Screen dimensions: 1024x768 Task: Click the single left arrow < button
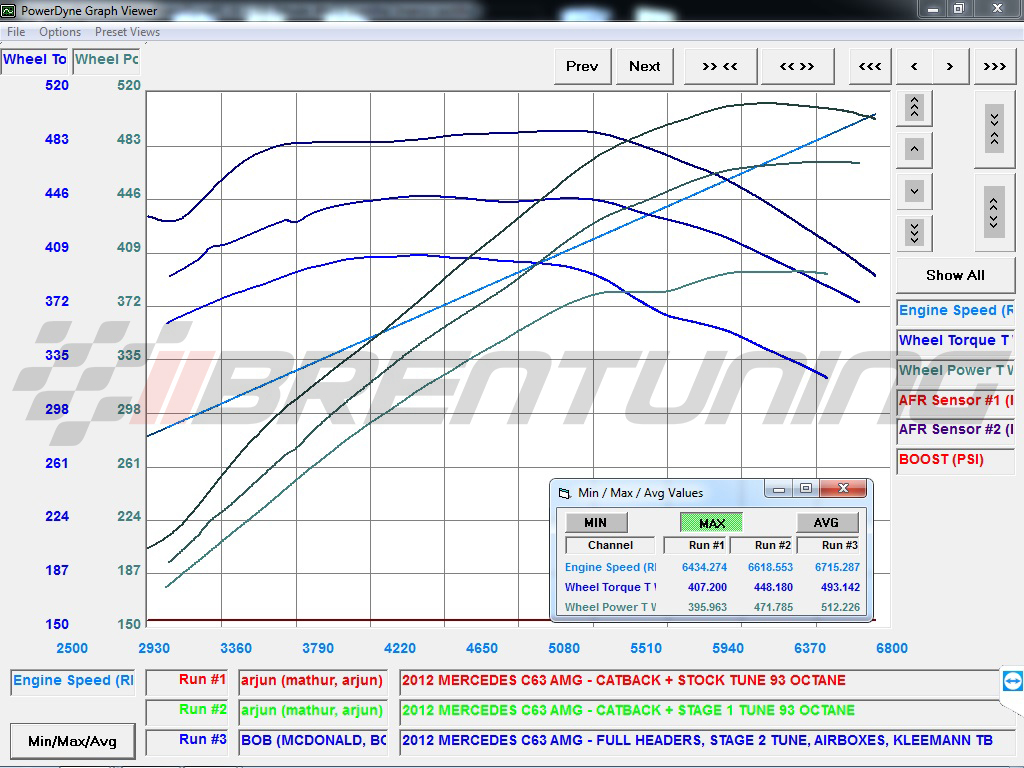[914, 66]
